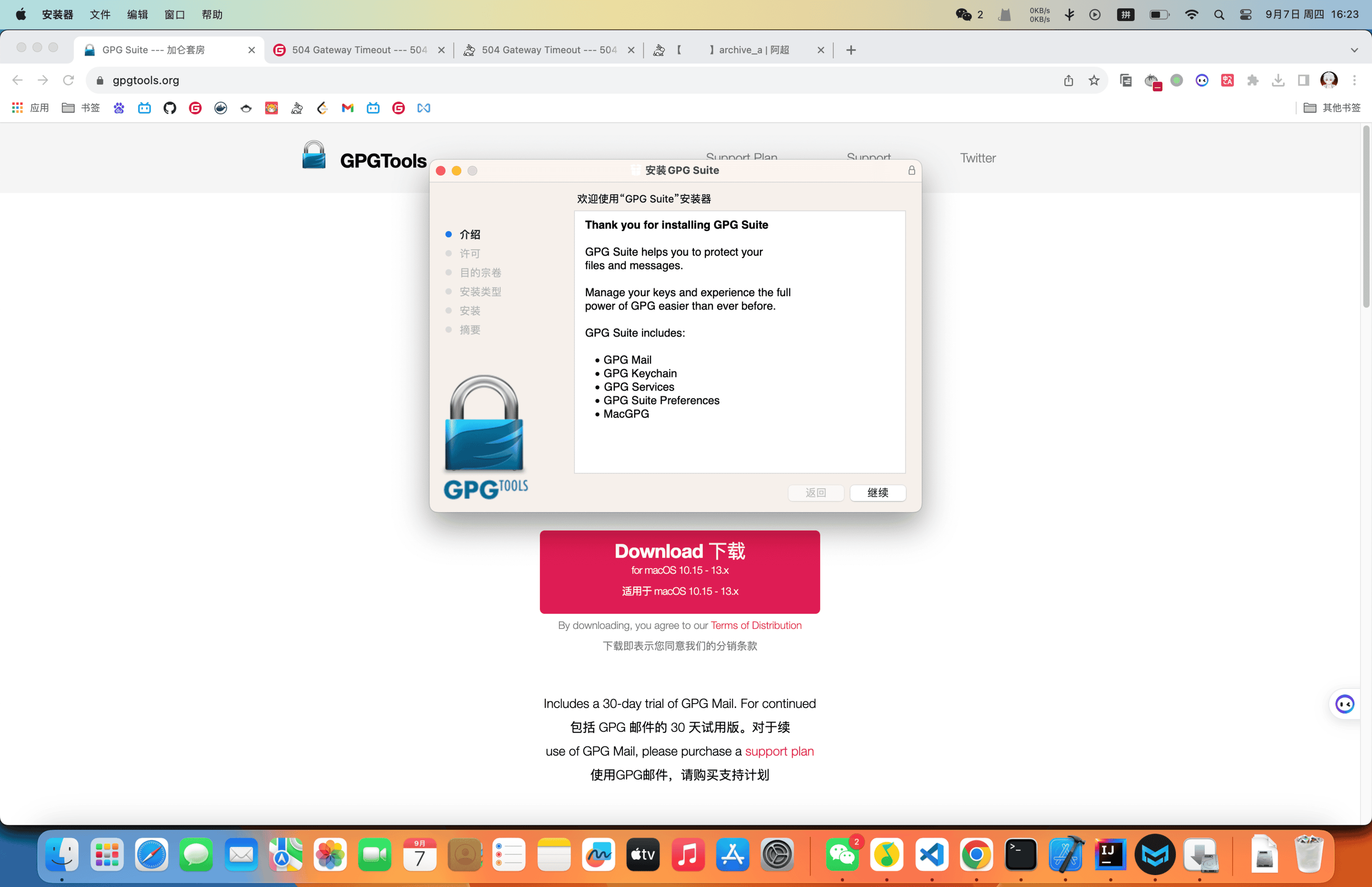The height and width of the screenshot is (887, 1372).
Task: Open the Terms of Distribution link
Action: (x=756, y=625)
